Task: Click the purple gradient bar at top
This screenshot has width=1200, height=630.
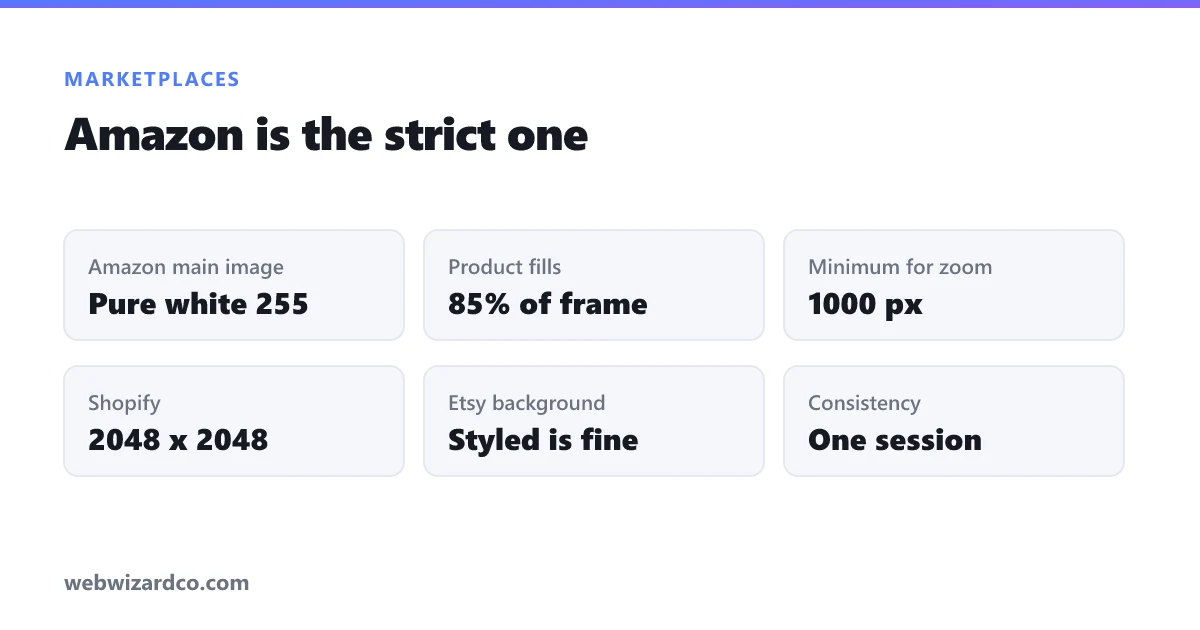Action: (x=600, y=4)
